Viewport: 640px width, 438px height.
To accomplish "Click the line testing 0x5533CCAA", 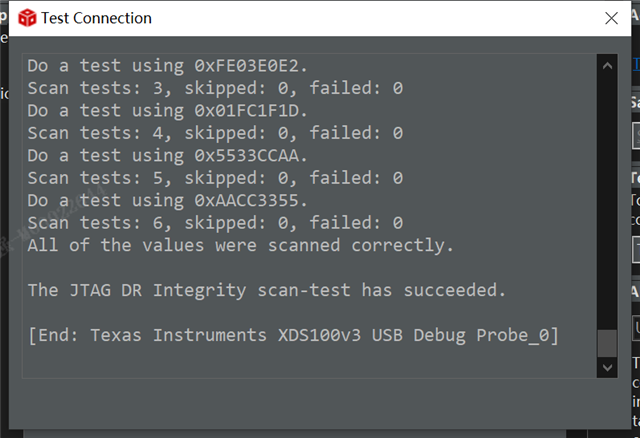I will [167, 155].
